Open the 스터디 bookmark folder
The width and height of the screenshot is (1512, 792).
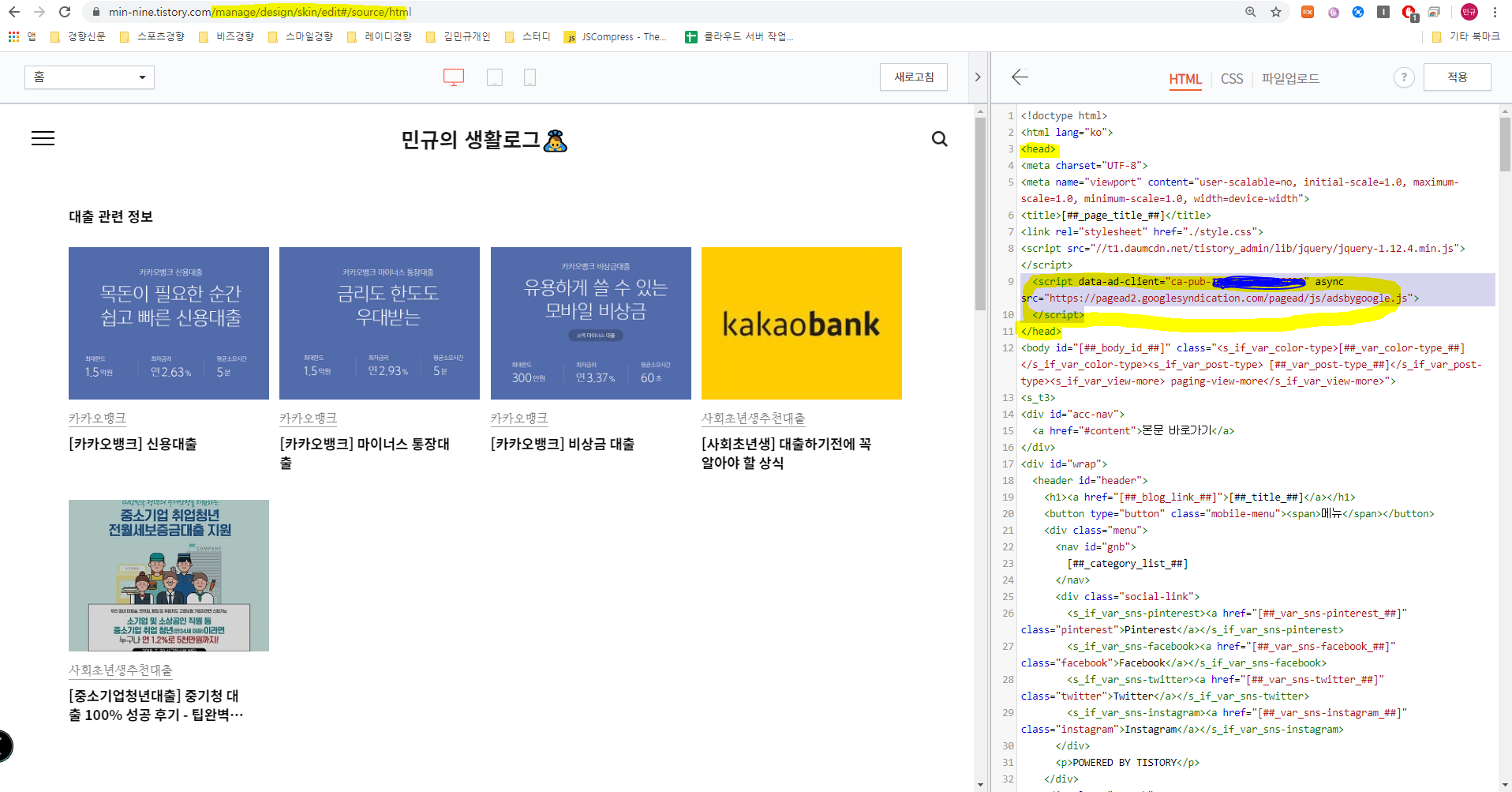point(528,36)
